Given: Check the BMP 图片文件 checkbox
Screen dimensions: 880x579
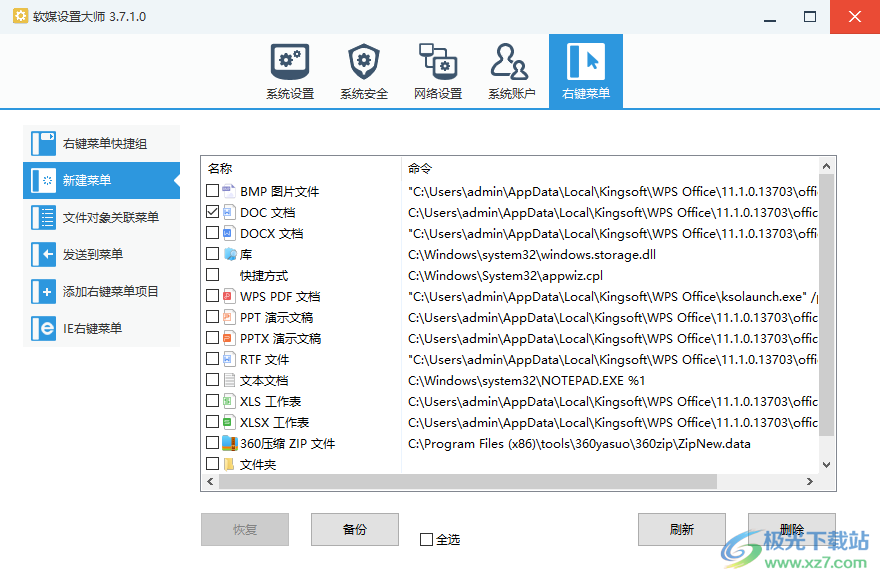Looking at the screenshot, I should pyautogui.click(x=212, y=191).
